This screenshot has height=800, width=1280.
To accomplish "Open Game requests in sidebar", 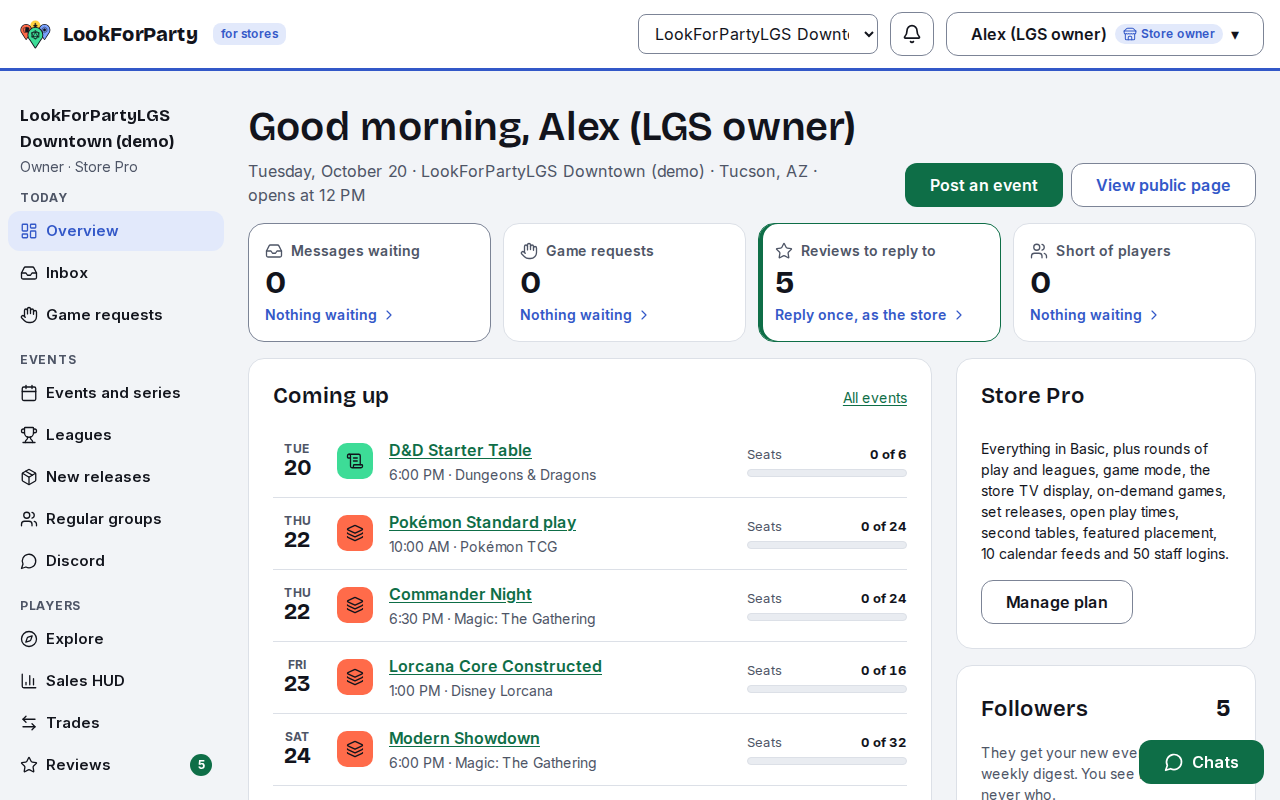I will (x=116, y=315).
